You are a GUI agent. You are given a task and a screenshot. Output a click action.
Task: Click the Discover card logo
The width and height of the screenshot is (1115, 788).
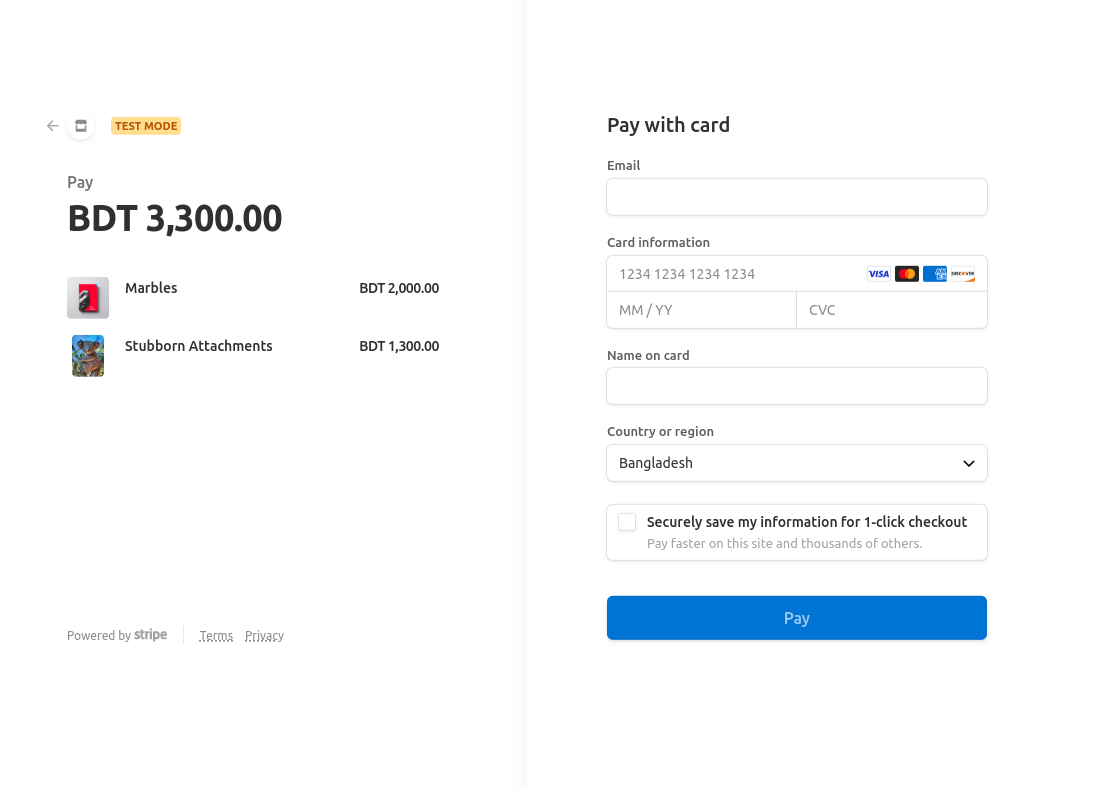[x=963, y=274]
